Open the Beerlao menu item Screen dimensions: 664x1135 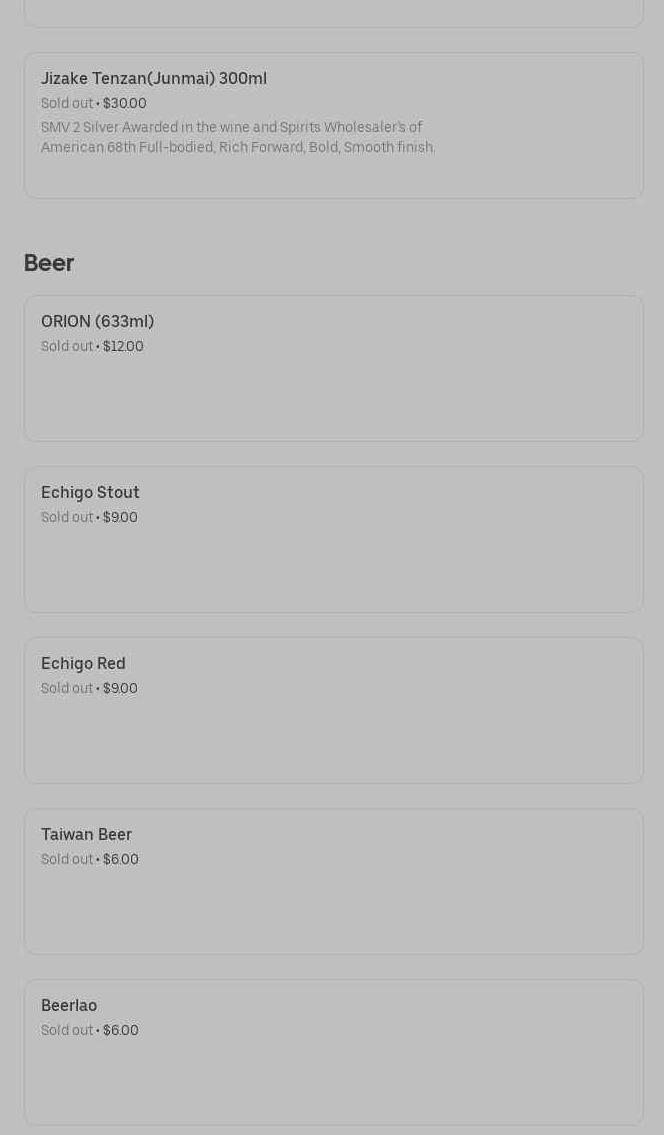pyautogui.click(x=69, y=1006)
